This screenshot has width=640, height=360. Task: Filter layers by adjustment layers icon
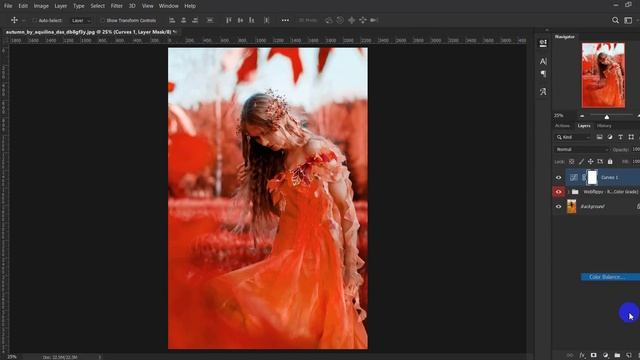tap(610, 137)
